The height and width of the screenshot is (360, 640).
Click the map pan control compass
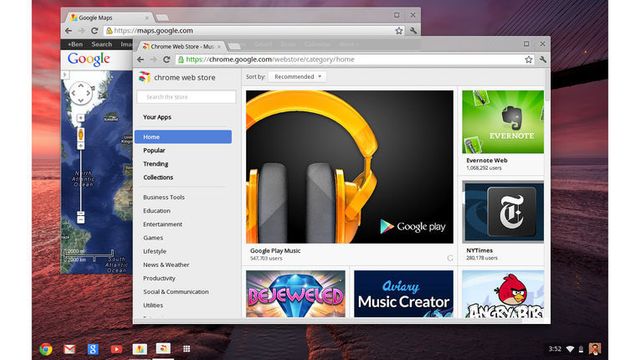pos(81,93)
